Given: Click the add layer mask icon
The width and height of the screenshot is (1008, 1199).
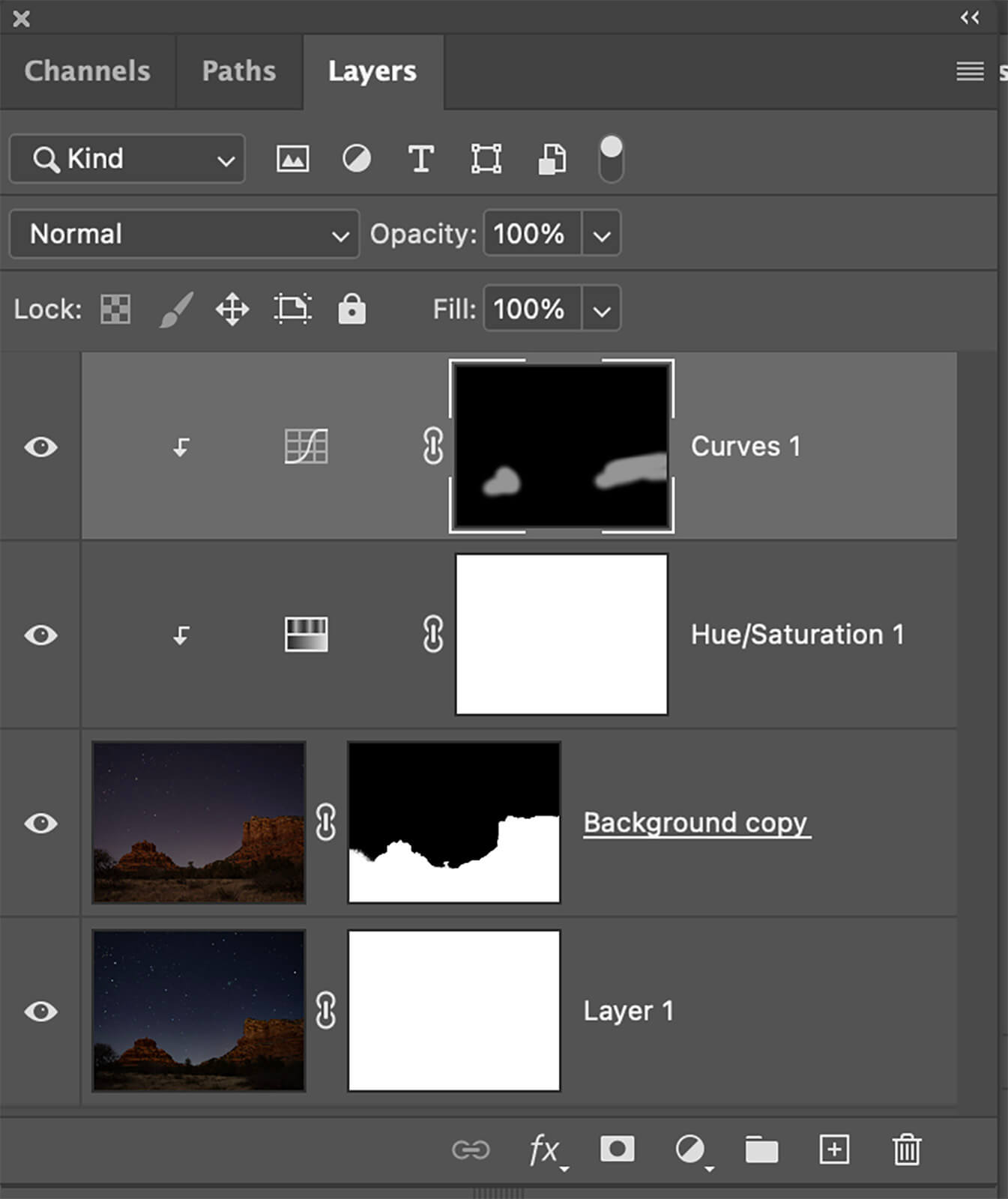Looking at the screenshot, I should [x=617, y=1149].
